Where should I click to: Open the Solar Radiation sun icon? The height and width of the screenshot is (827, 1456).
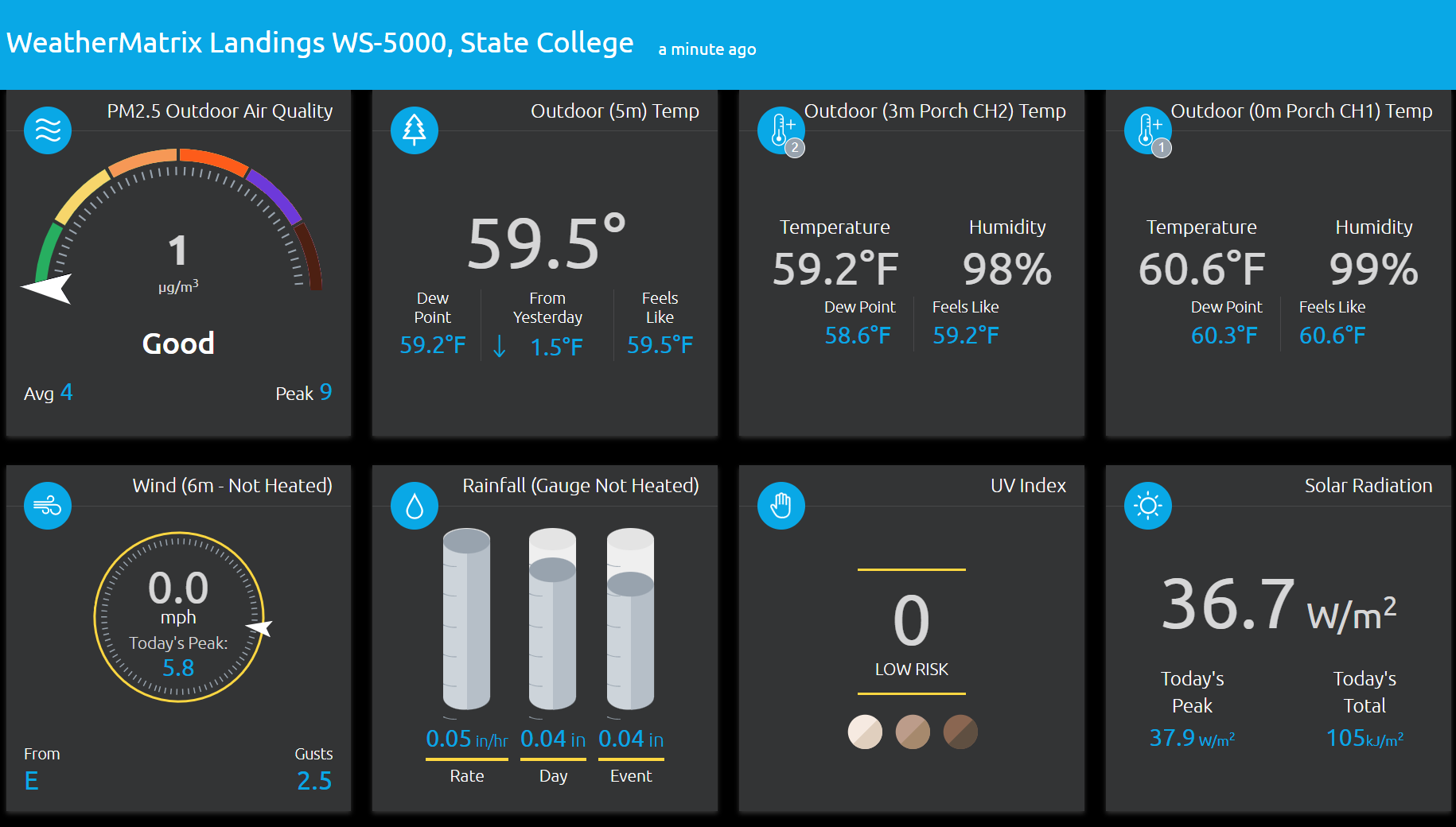pyautogui.click(x=1148, y=506)
